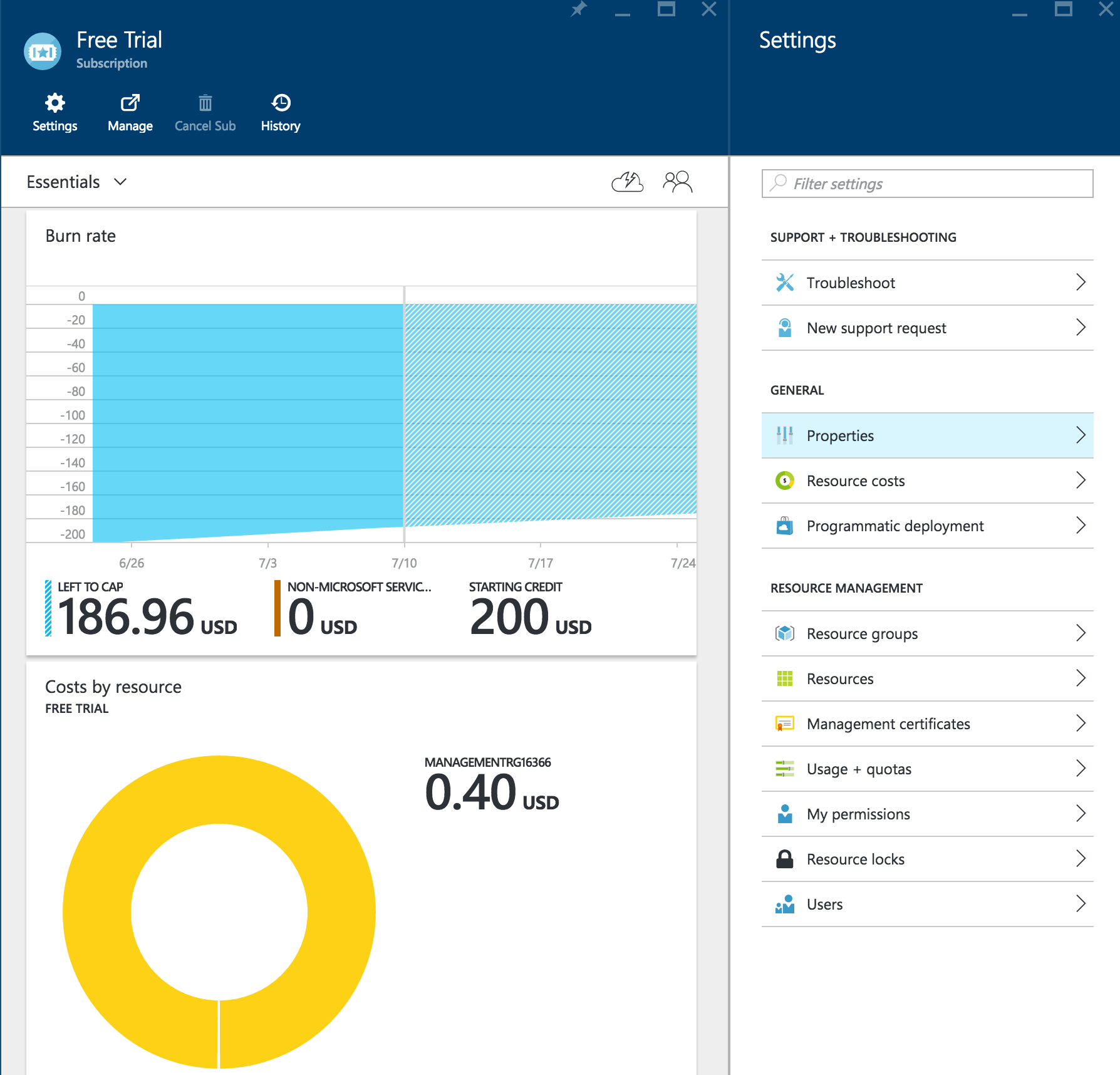Open the users access icon in Essentials bar
This screenshot has height=1075, width=1120.
pyautogui.click(x=677, y=182)
